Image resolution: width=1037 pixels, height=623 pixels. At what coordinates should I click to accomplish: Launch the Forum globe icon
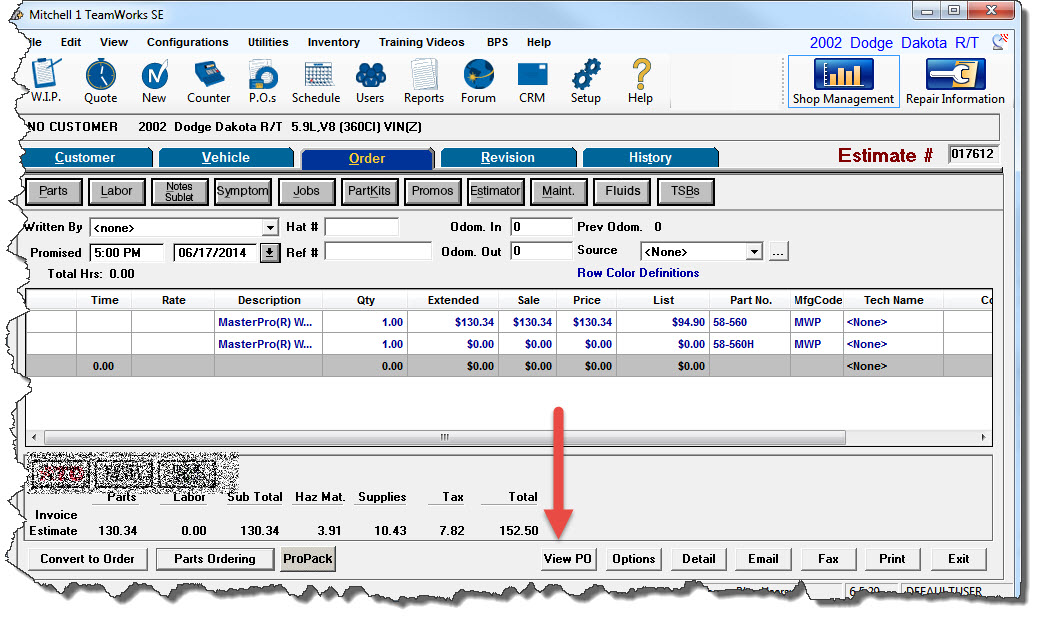point(478,81)
